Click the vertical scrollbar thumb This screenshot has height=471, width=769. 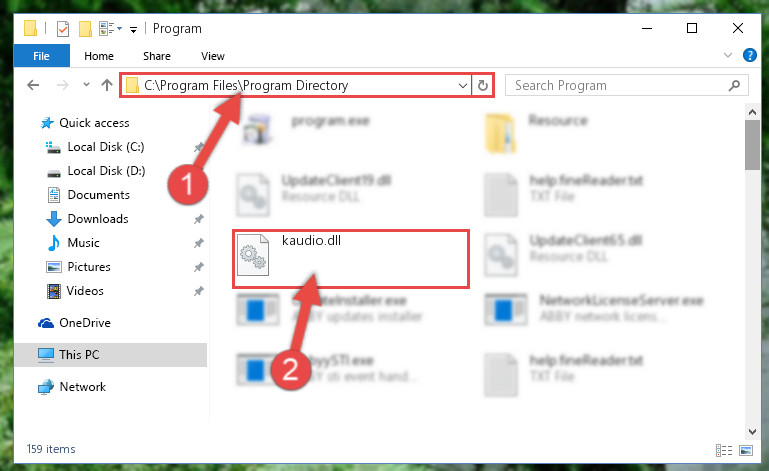point(752,145)
